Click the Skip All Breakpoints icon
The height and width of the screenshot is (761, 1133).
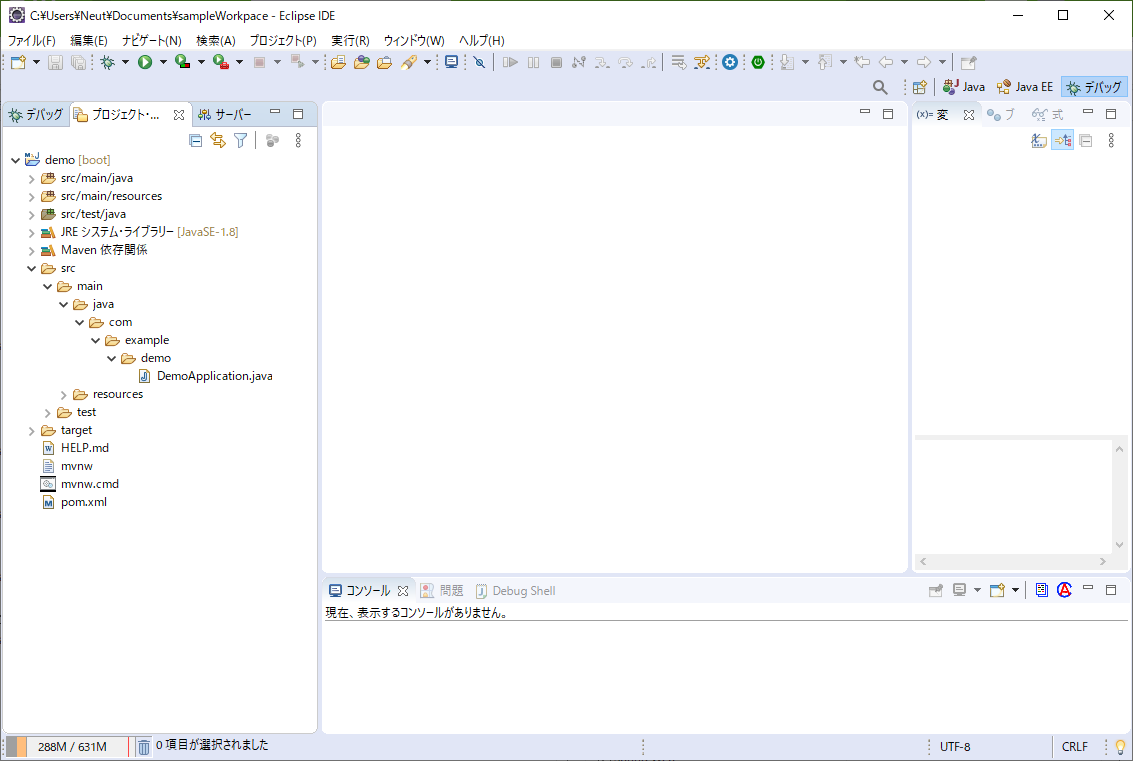tap(479, 62)
